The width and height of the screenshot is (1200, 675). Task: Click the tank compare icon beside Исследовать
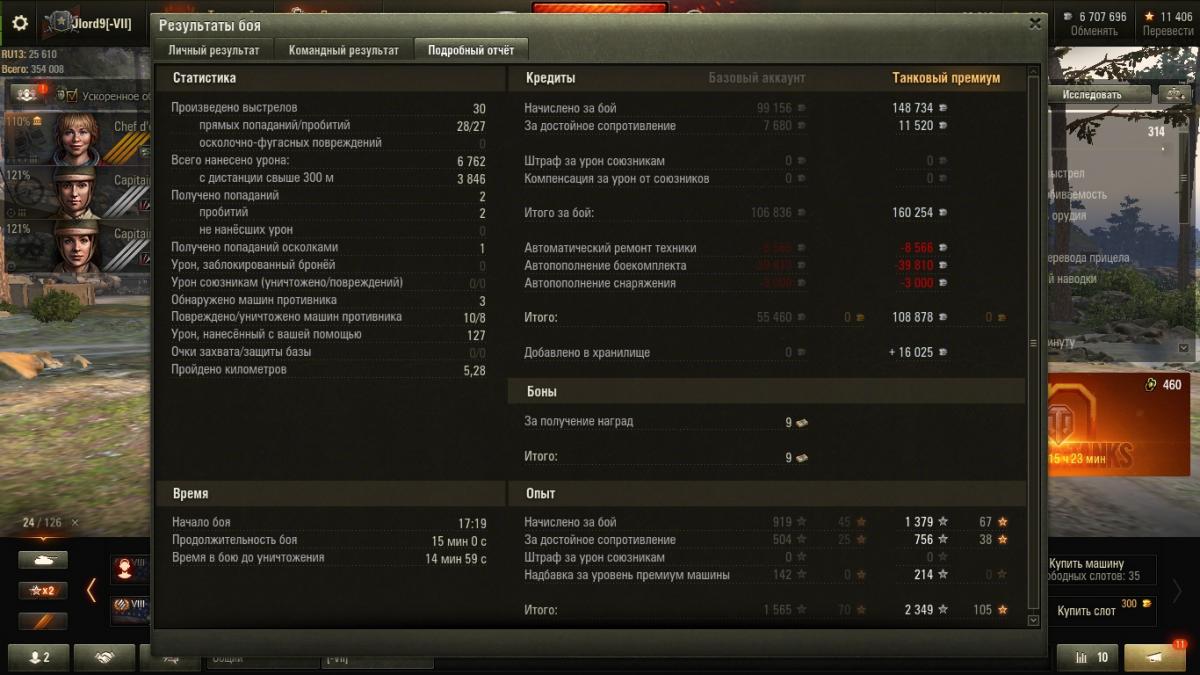coord(1174,94)
